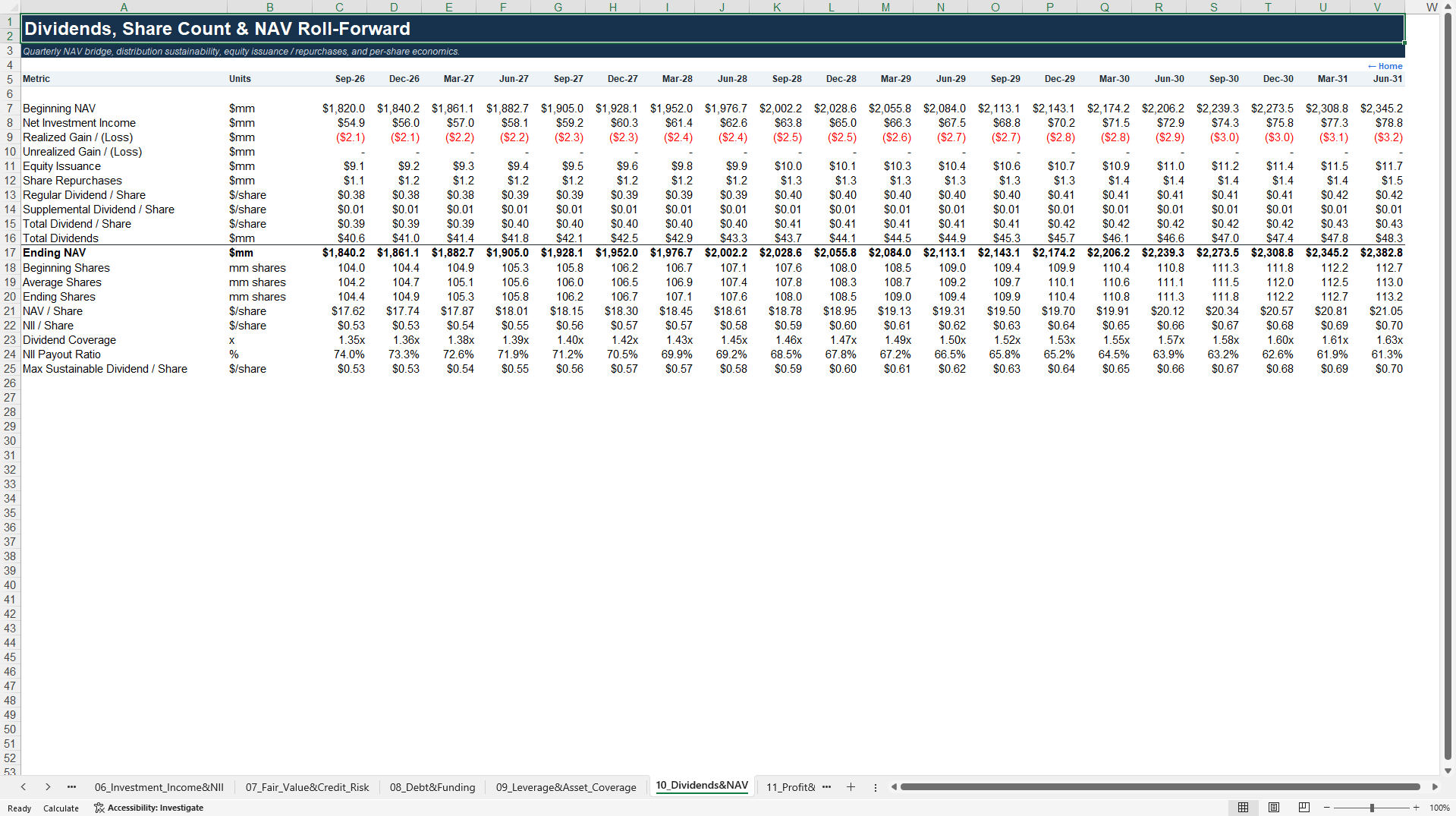Open hidden sheets ellipsis at left of tabs

click(x=71, y=787)
